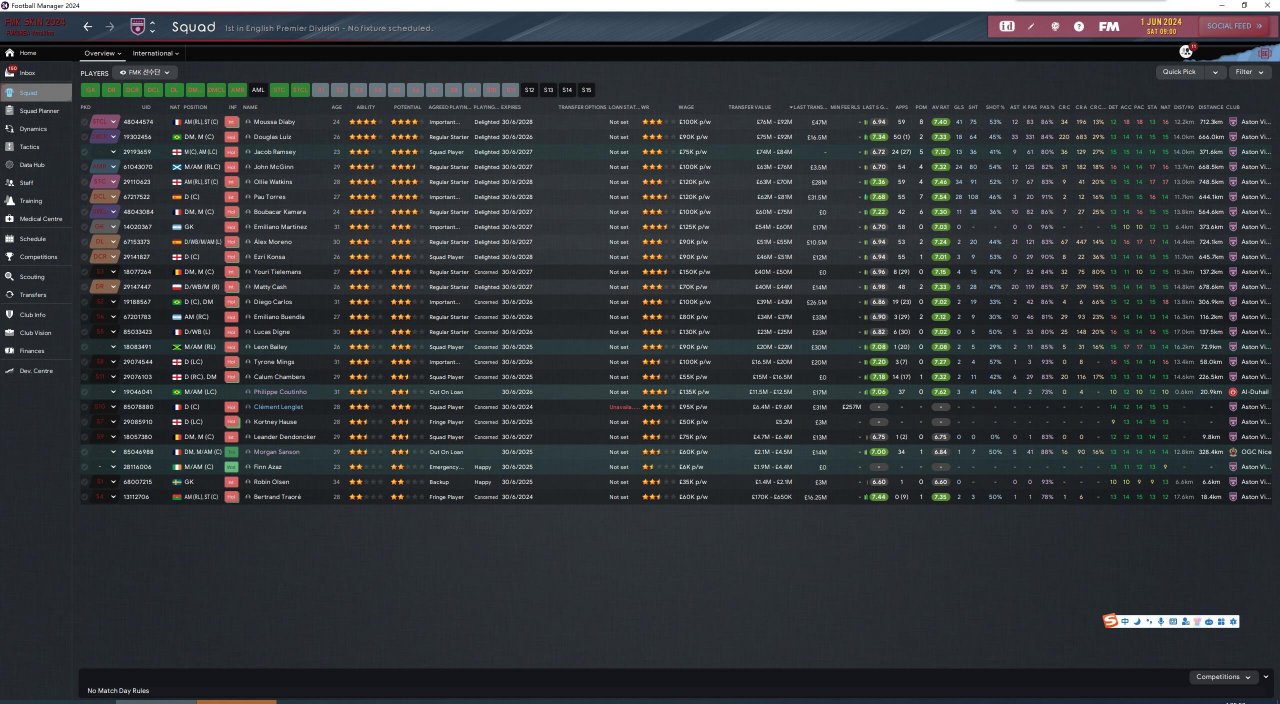
Task: Navigate forward with the right arrow
Action: [x=110, y=27]
